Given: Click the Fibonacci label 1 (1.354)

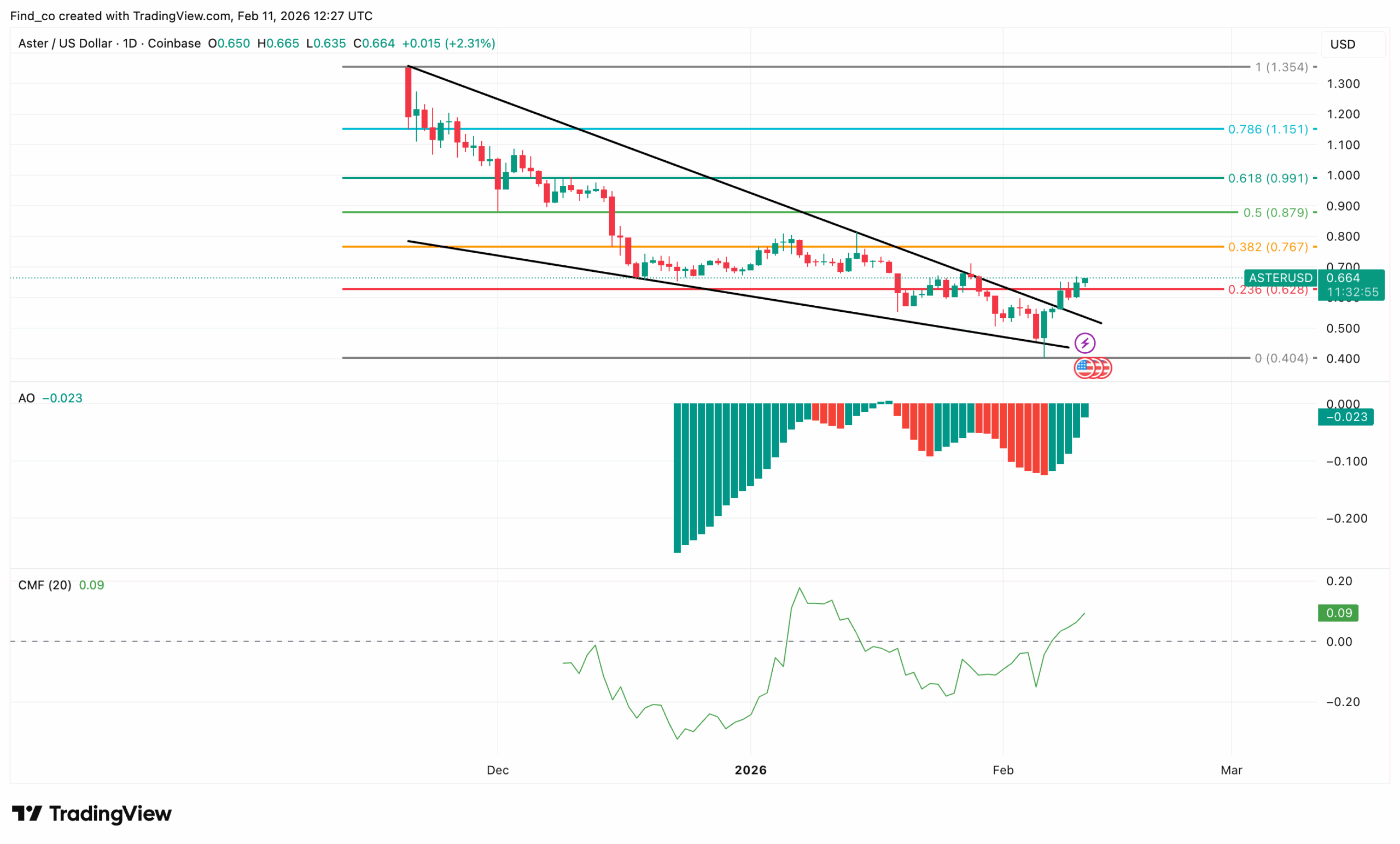Looking at the screenshot, I should tap(1282, 67).
